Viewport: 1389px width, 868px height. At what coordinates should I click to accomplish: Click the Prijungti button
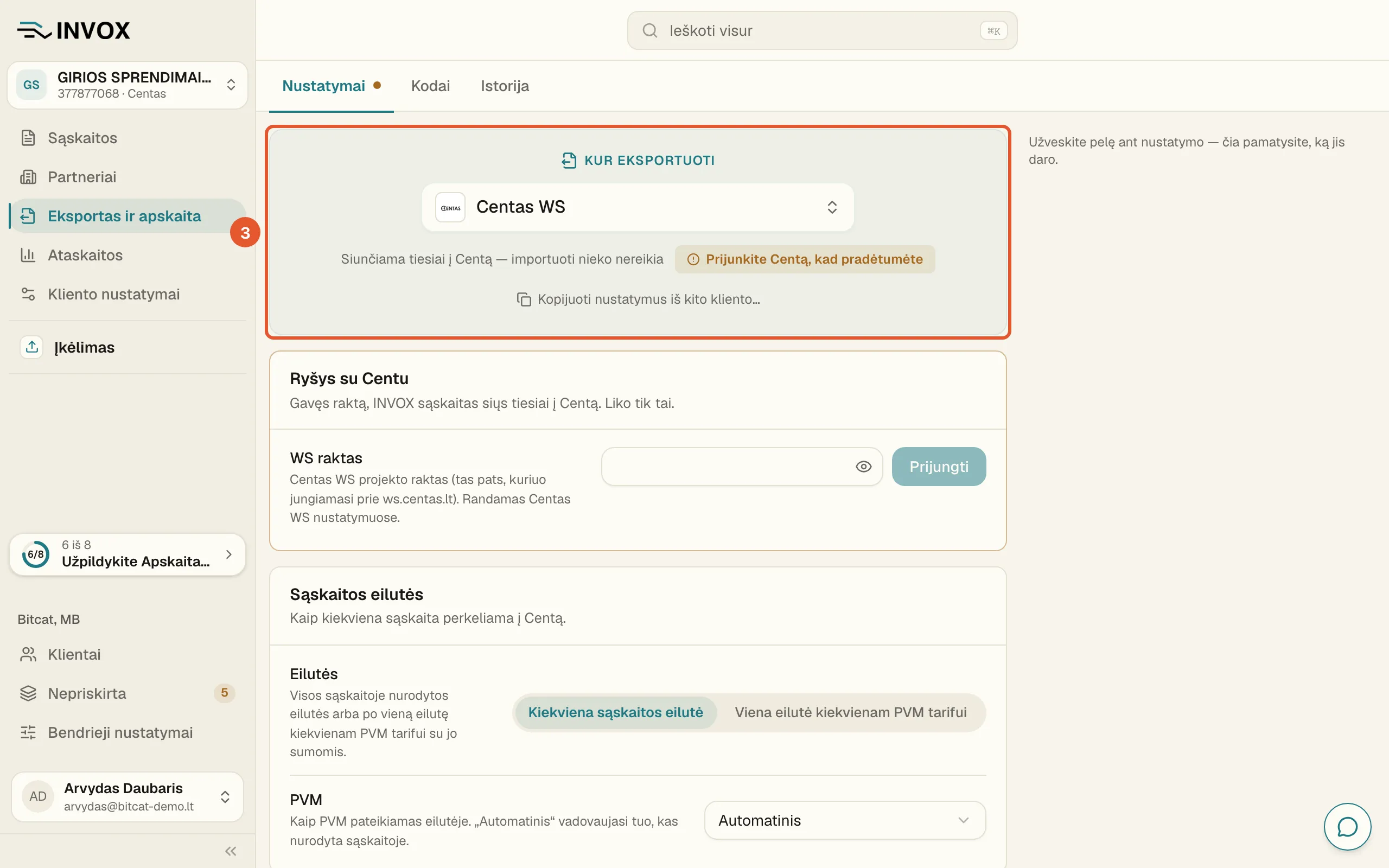(939, 467)
